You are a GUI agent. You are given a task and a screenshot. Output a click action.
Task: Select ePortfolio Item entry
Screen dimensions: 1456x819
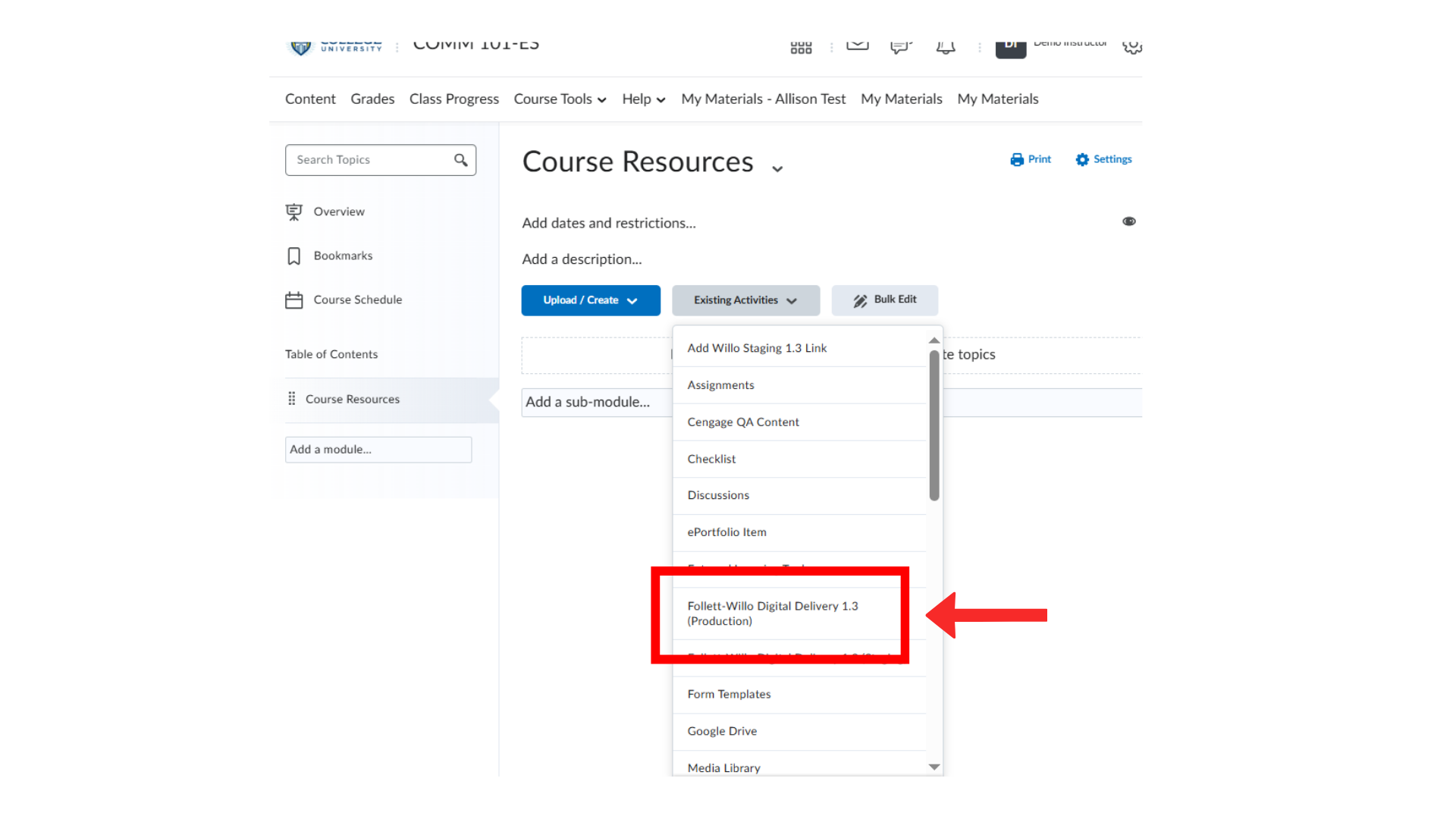tap(799, 532)
